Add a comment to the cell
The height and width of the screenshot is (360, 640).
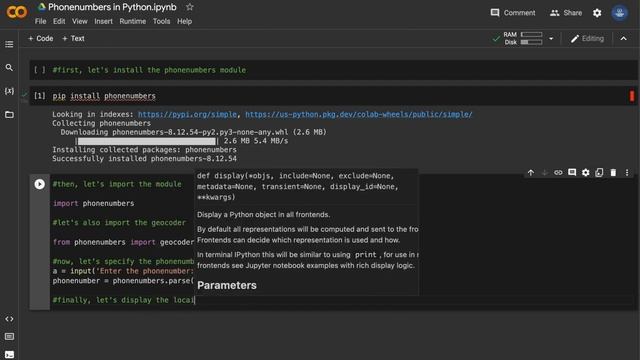572,173
